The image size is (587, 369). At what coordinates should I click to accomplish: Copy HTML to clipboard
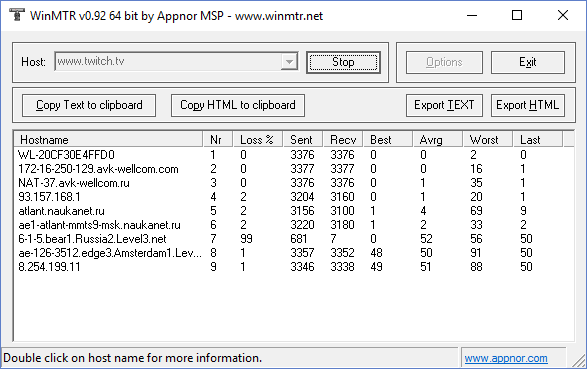point(238,105)
